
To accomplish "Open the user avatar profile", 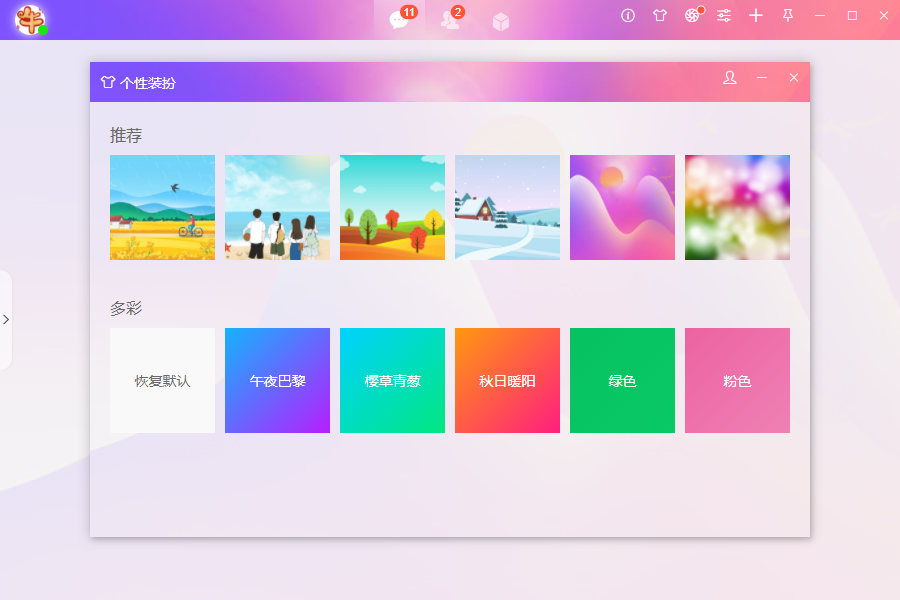I will click(30, 20).
